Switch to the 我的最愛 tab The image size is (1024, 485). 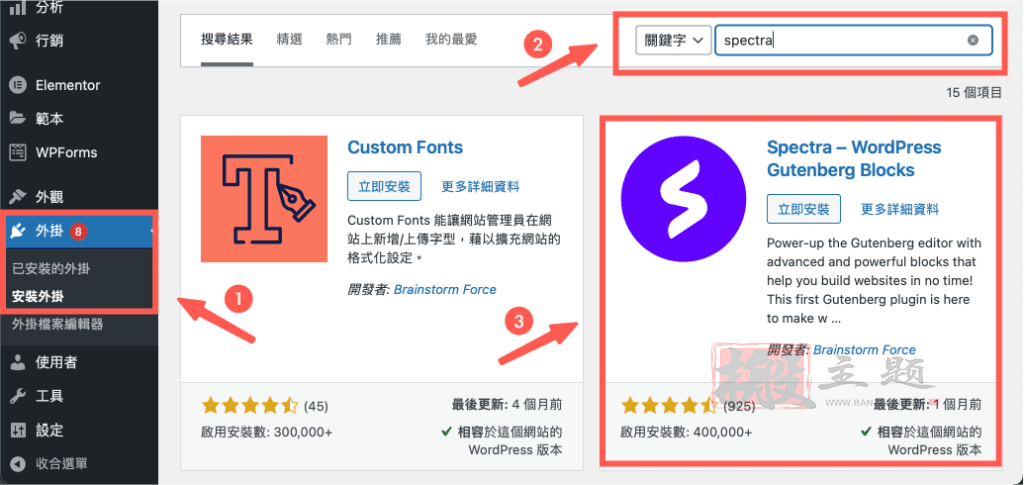pos(451,39)
